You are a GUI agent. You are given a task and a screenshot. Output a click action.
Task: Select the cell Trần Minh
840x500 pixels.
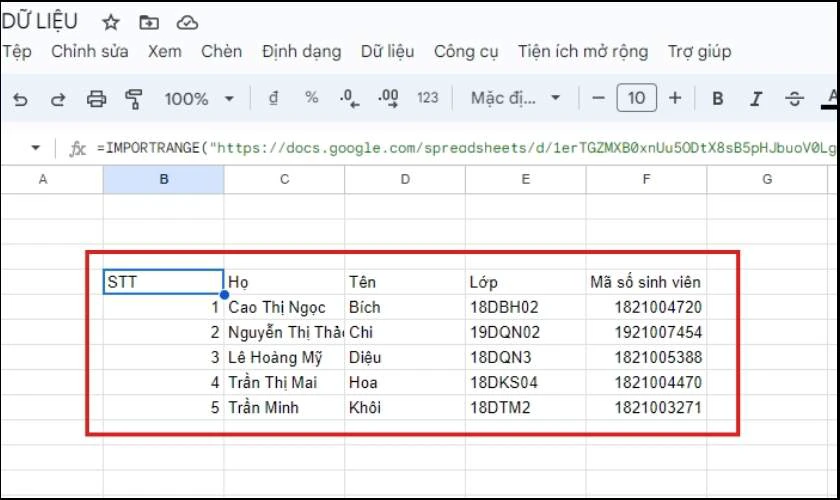click(x=284, y=408)
